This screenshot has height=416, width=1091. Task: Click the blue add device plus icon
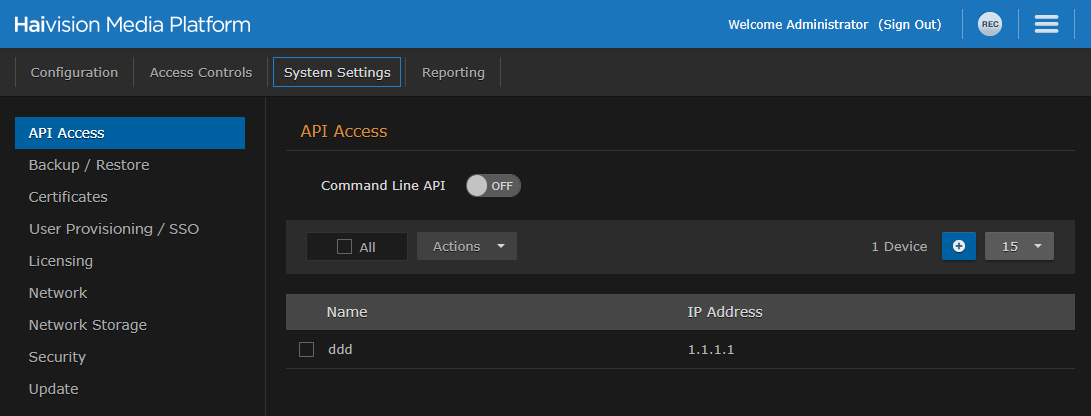[x=958, y=246]
